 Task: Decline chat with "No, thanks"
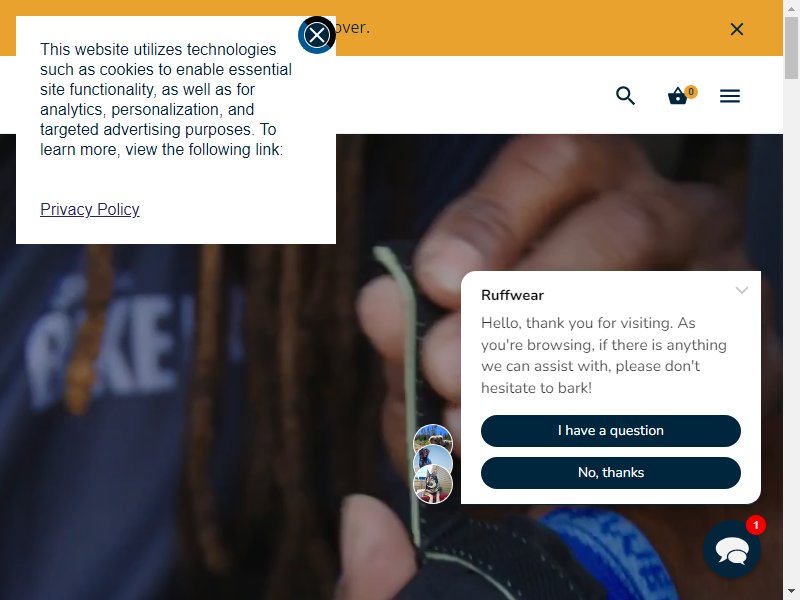[611, 472]
